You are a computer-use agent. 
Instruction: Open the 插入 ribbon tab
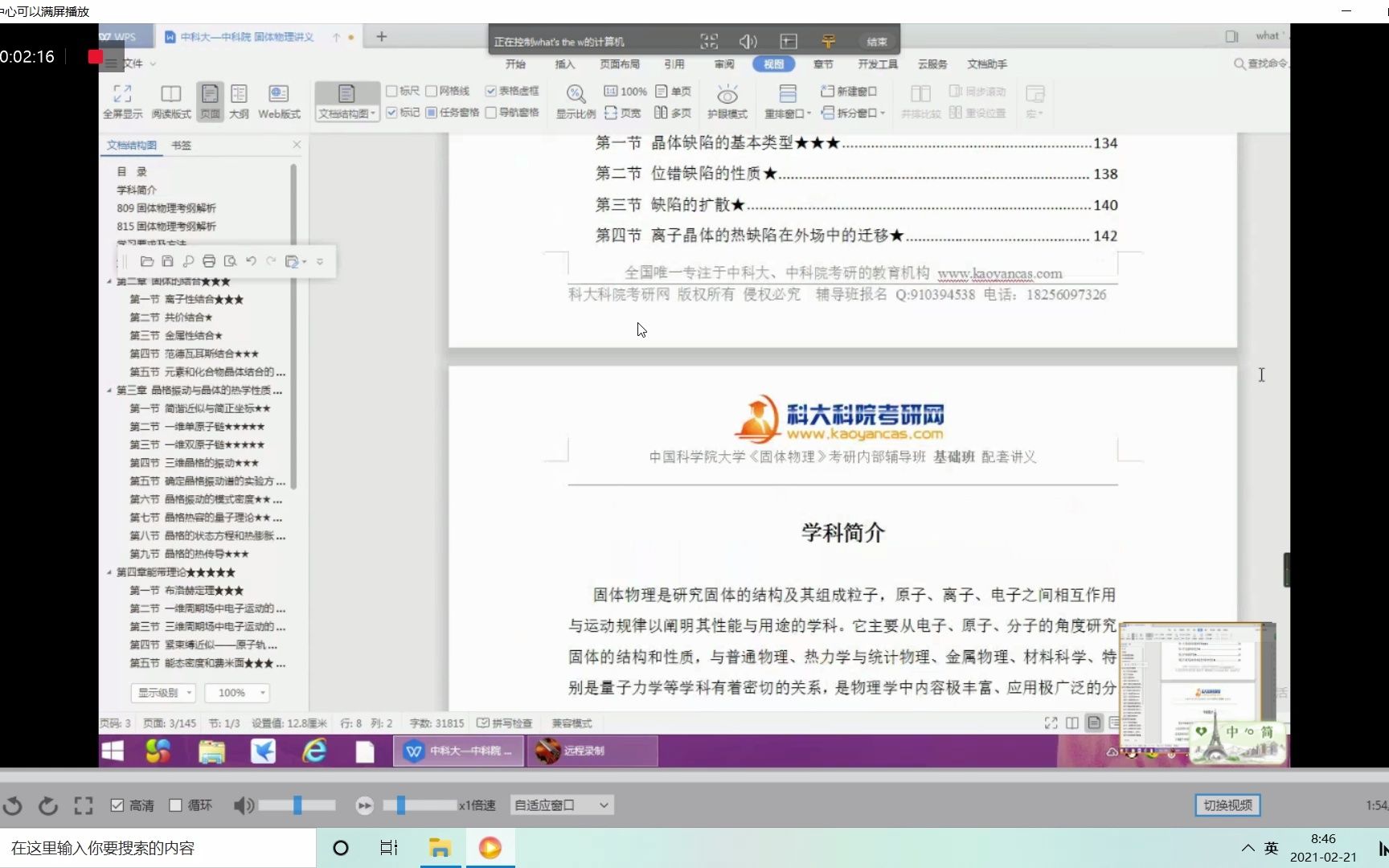565,64
